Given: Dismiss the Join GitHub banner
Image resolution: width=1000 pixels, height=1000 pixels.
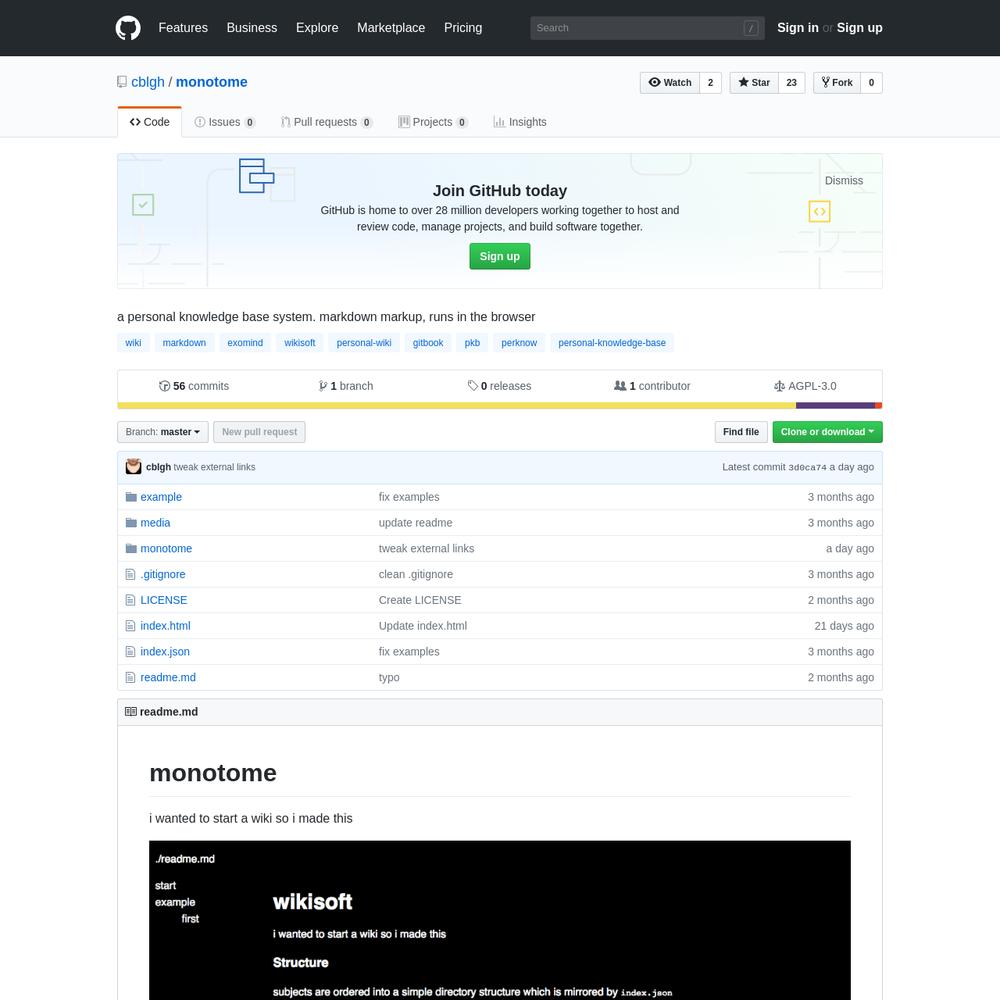Looking at the screenshot, I should pos(843,180).
